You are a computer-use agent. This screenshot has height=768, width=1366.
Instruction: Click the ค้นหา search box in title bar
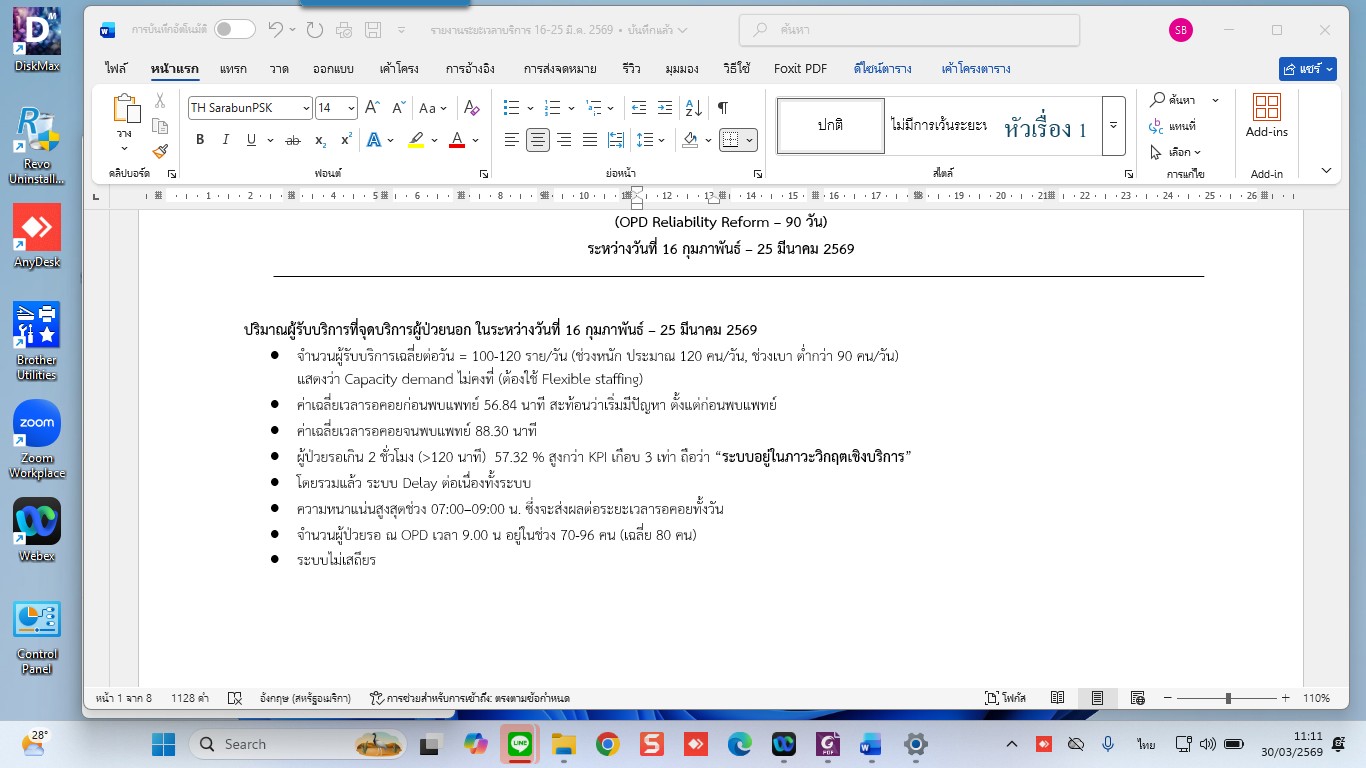click(x=909, y=30)
